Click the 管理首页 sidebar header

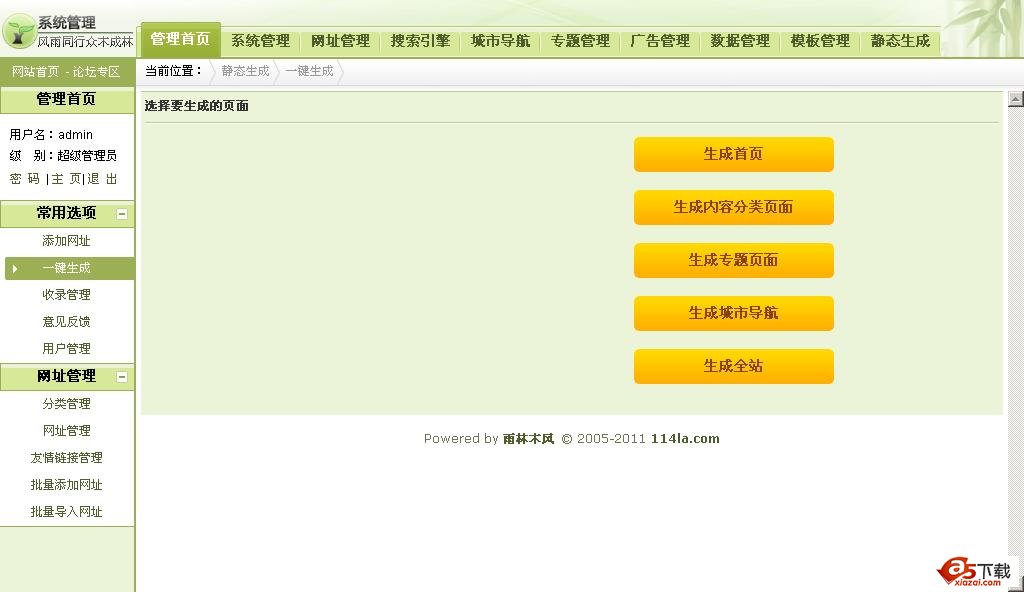pyautogui.click(x=67, y=99)
